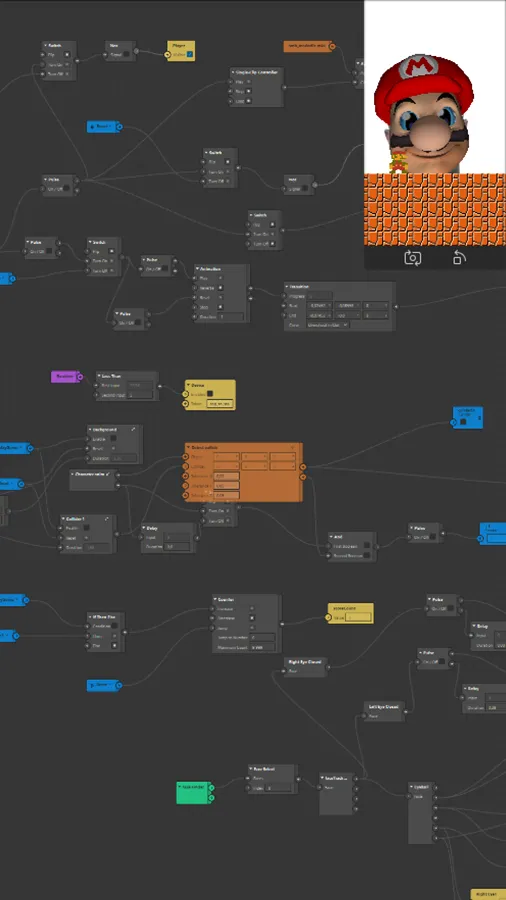The height and width of the screenshot is (900, 506).
Task: Collapse the And node header triangle
Action: click(332, 537)
